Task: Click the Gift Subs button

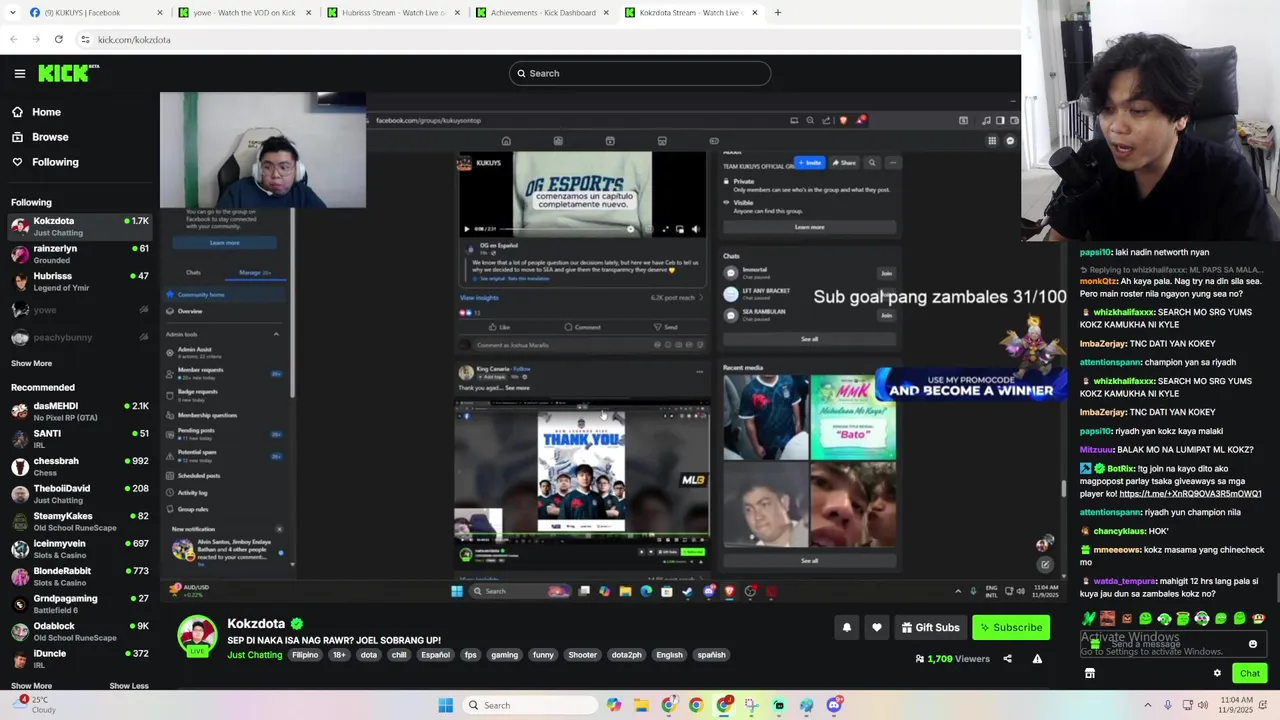Action: pyautogui.click(x=930, y=627)
